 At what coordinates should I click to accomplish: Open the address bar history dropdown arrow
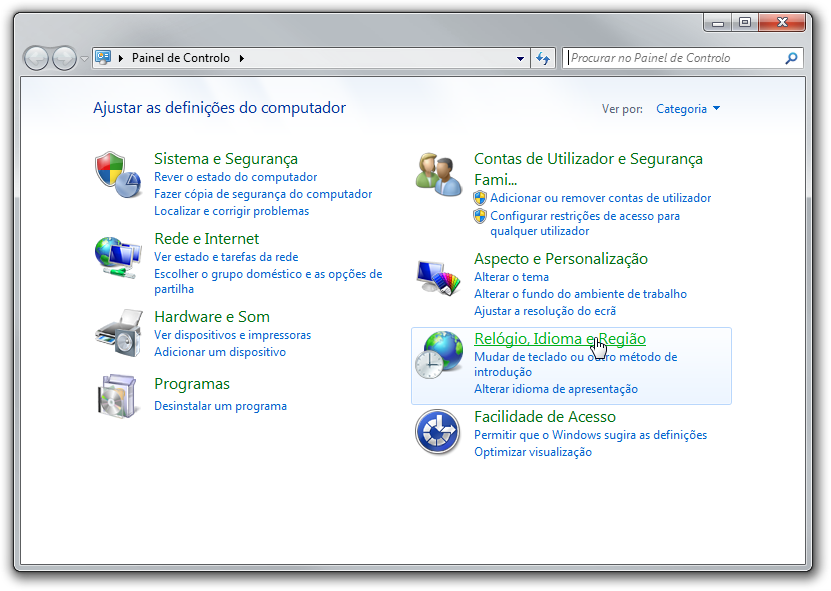tap(521, 58)
